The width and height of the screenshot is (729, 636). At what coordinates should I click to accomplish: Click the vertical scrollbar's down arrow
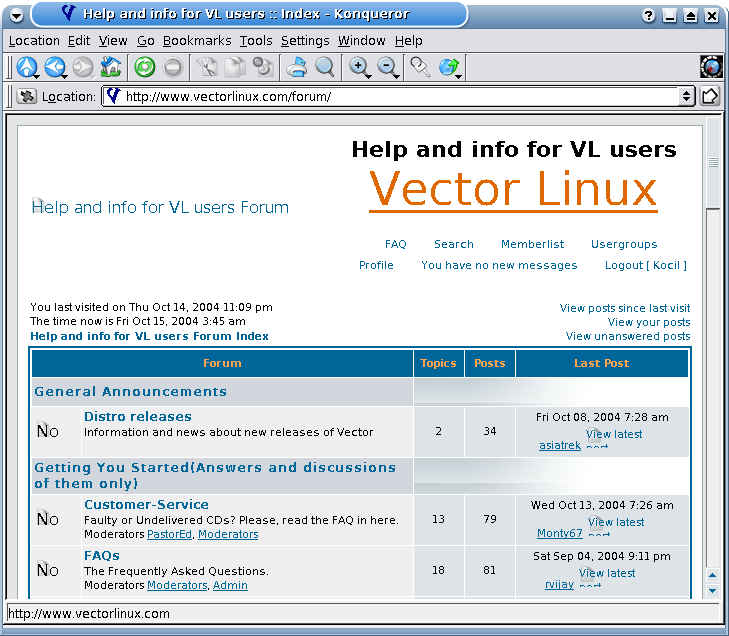(x=712, y=590)
